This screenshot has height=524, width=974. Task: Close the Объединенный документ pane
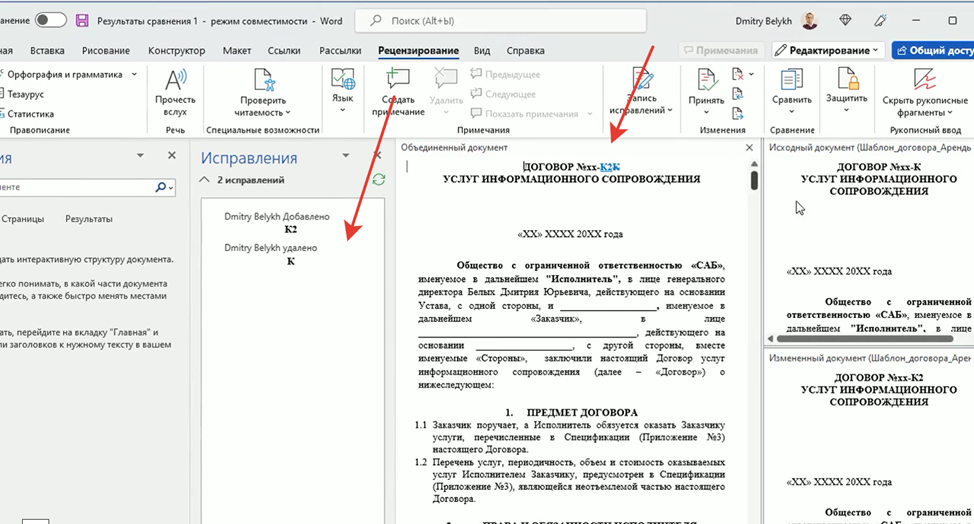749,148
